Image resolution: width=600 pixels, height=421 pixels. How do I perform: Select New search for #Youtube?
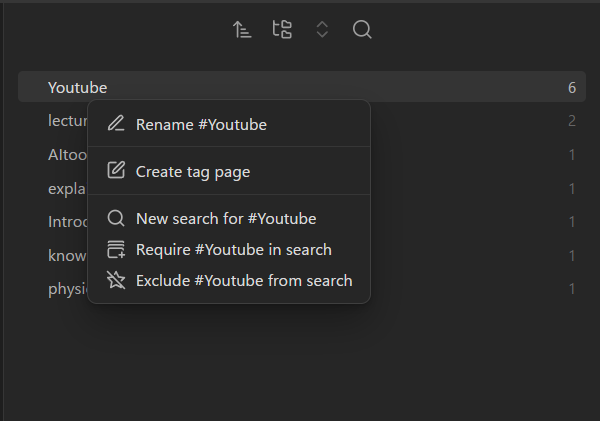[229, 219]
